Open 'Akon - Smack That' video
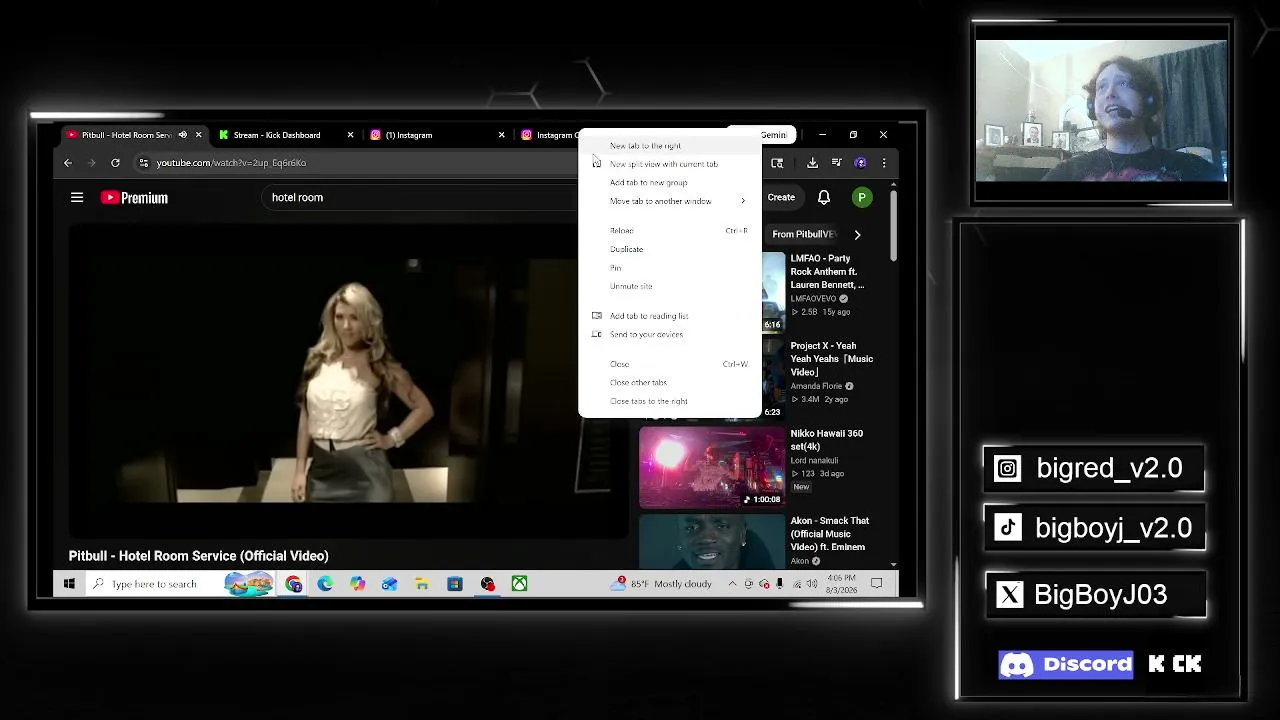Image resolution: width=1280 pixels, height=720 pixels. 829,534
